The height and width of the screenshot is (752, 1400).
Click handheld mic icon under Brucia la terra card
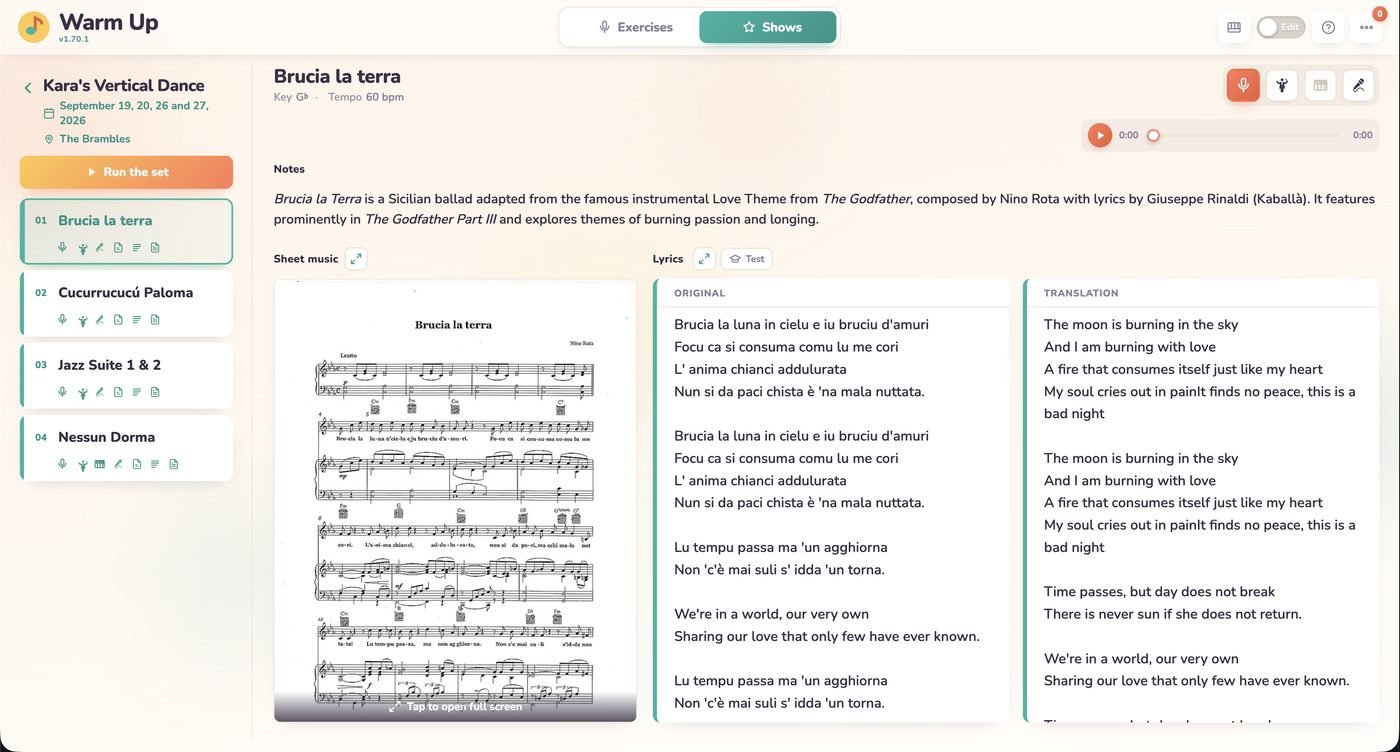click(x=99, y=248)
